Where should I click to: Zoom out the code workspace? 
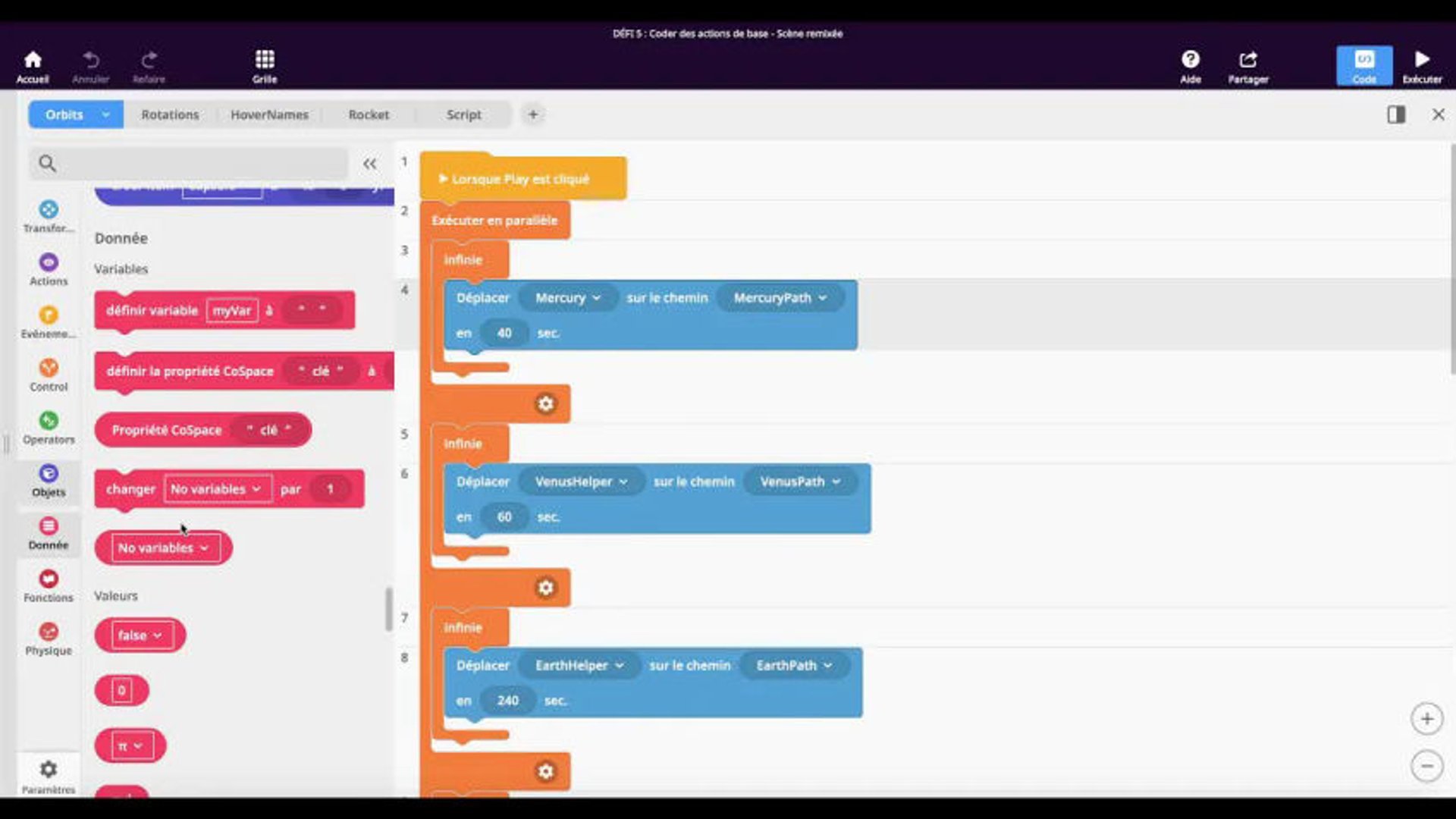pyautogui.click(x=1426, y=767)
